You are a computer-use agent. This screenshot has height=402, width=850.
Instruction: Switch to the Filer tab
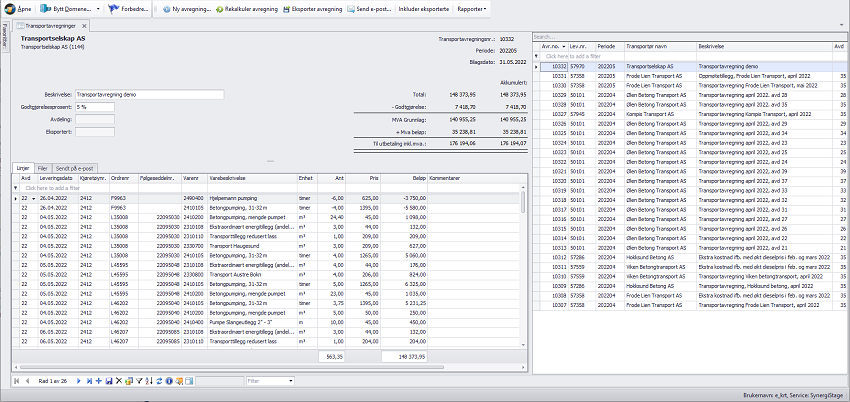[42, 169]
